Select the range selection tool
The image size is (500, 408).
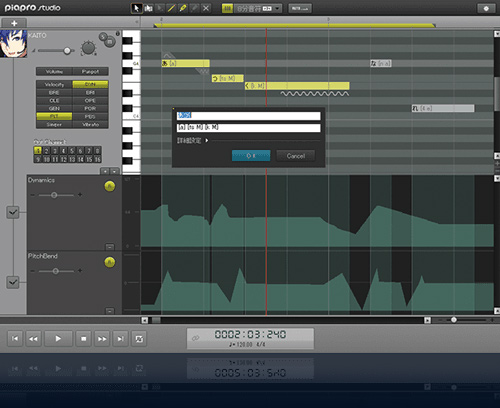[148, 8]
